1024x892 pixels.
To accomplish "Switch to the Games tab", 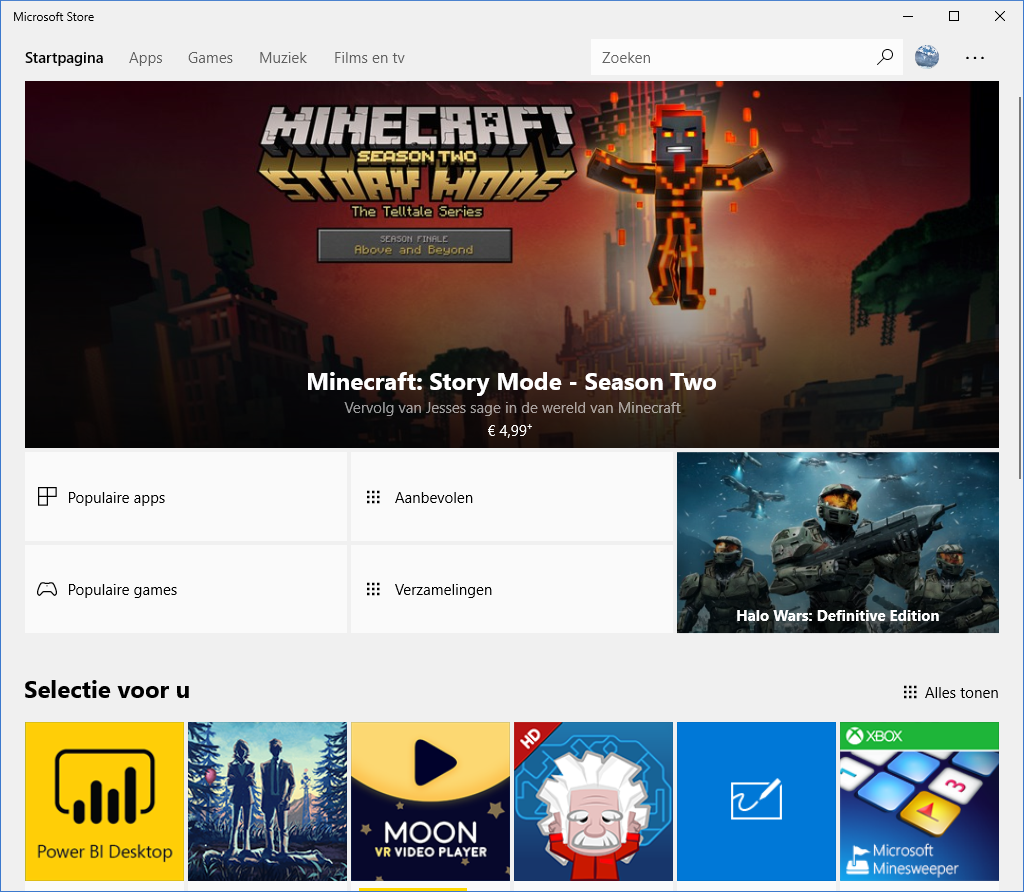I will pos(210,58).
